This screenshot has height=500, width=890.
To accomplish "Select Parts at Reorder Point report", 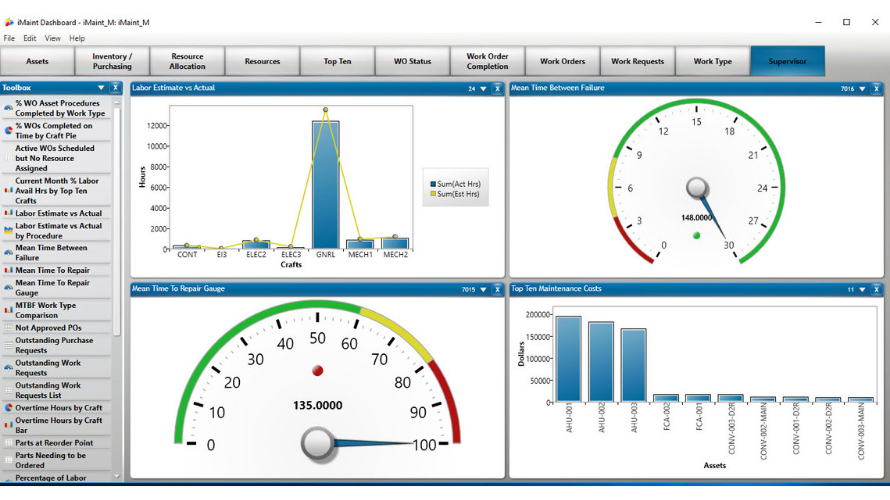I will [54, 443].
